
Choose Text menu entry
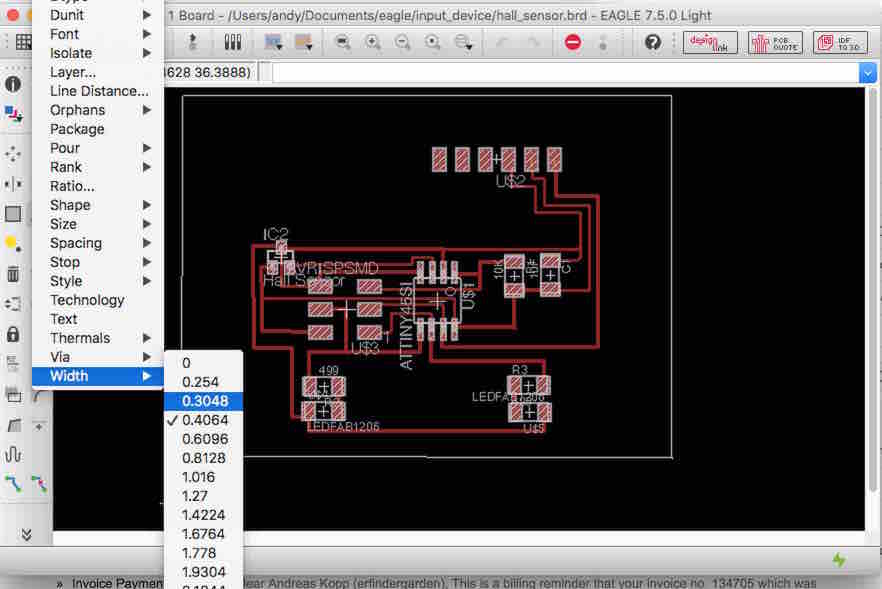(98, 320)
